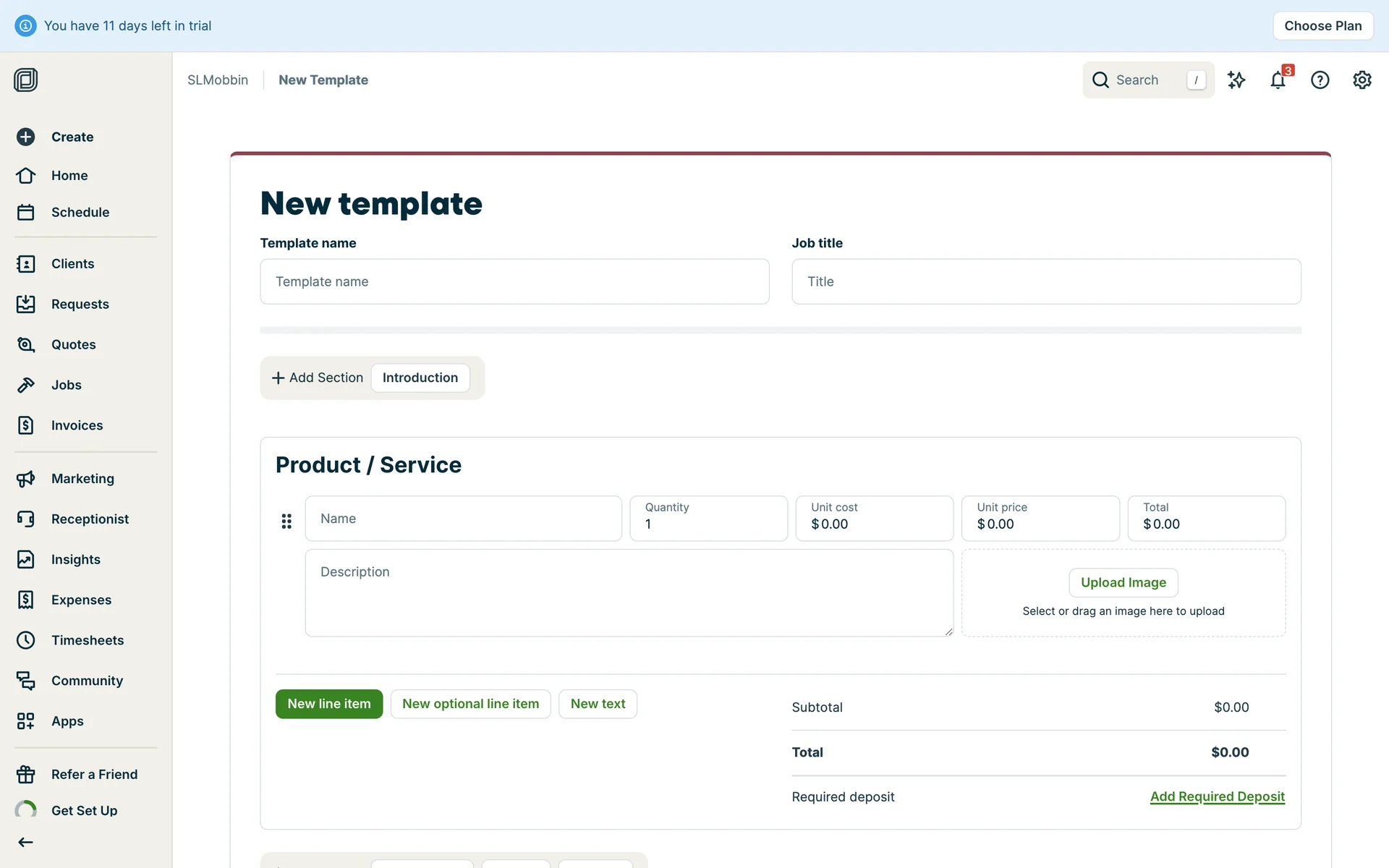Open the settings gear icon
This screenshot has height=868, width=1389.
click(x=1362, y=80)
